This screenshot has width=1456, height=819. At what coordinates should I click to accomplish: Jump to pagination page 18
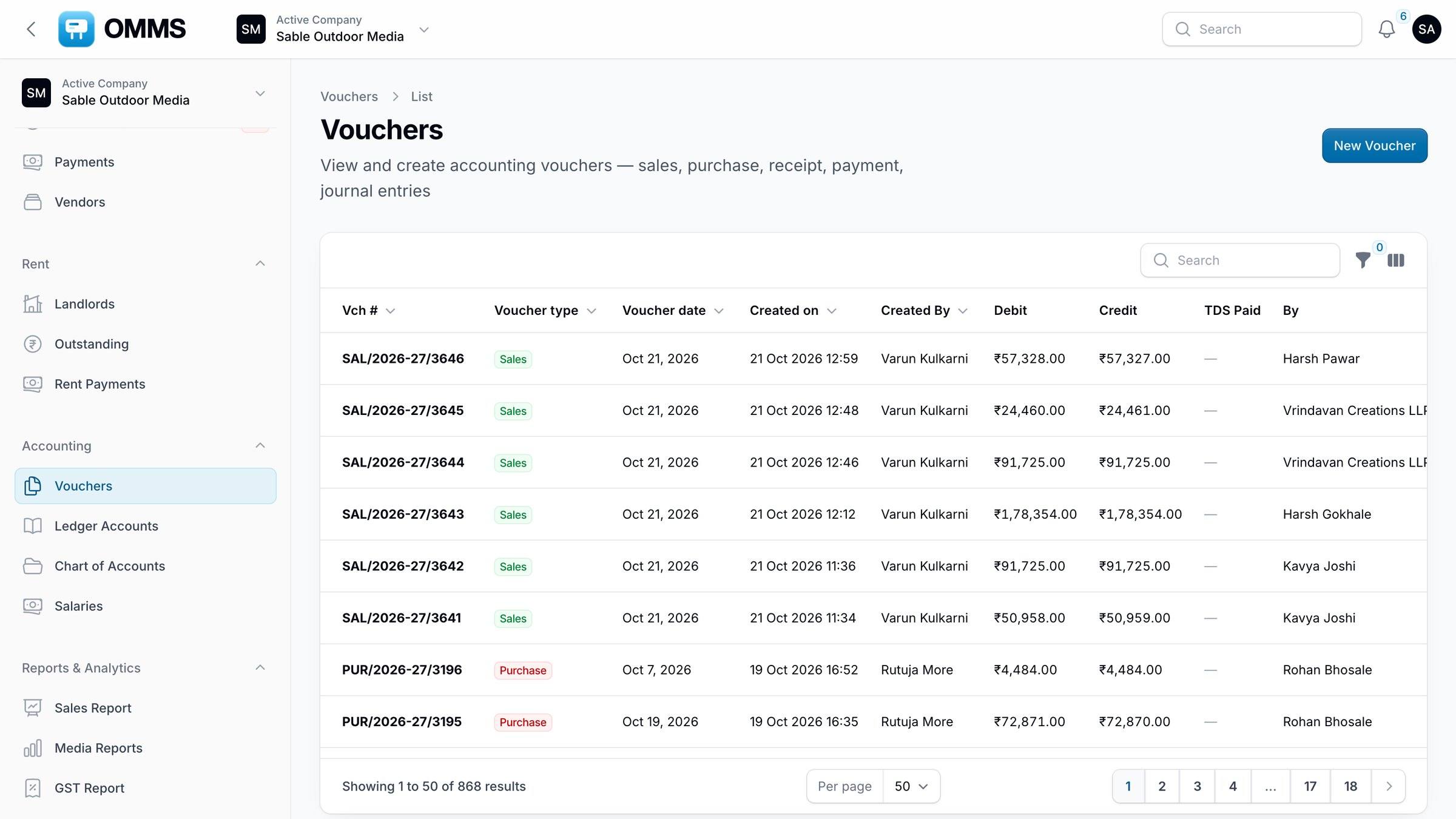[1350, 786]
